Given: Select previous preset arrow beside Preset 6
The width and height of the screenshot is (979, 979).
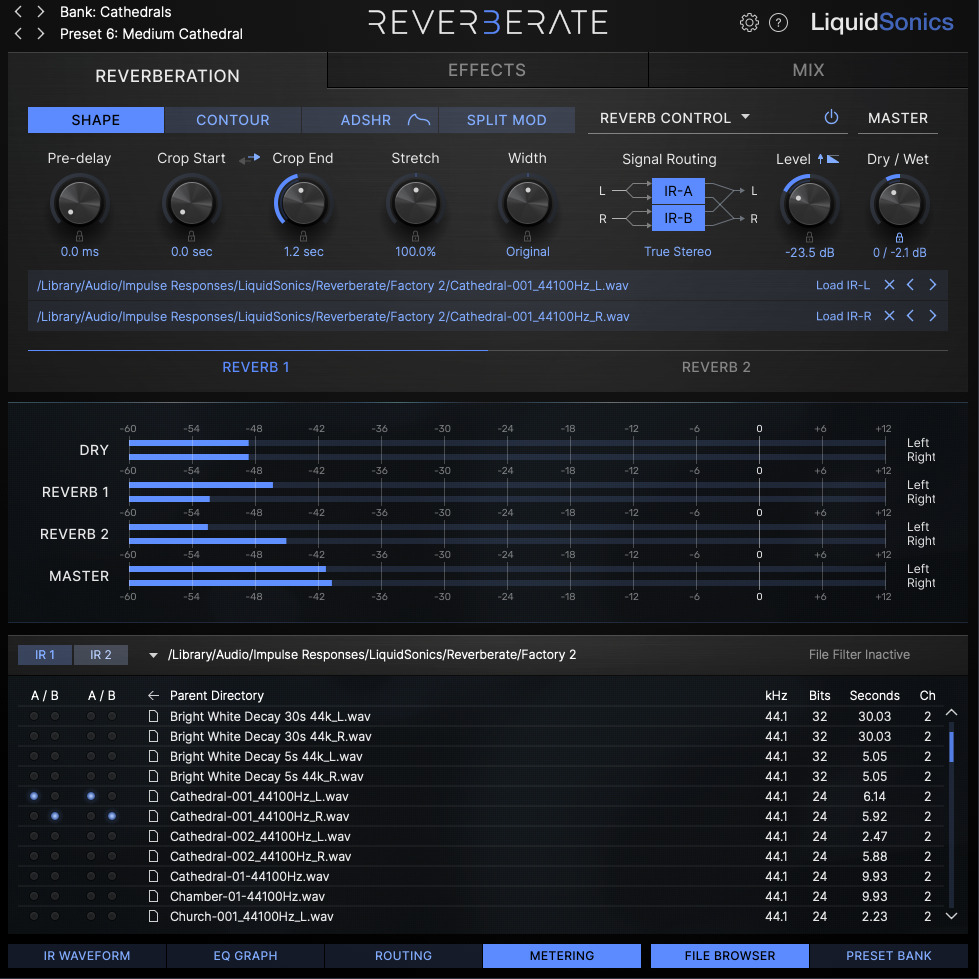Looking at the screenshot, I should [19, 33].
